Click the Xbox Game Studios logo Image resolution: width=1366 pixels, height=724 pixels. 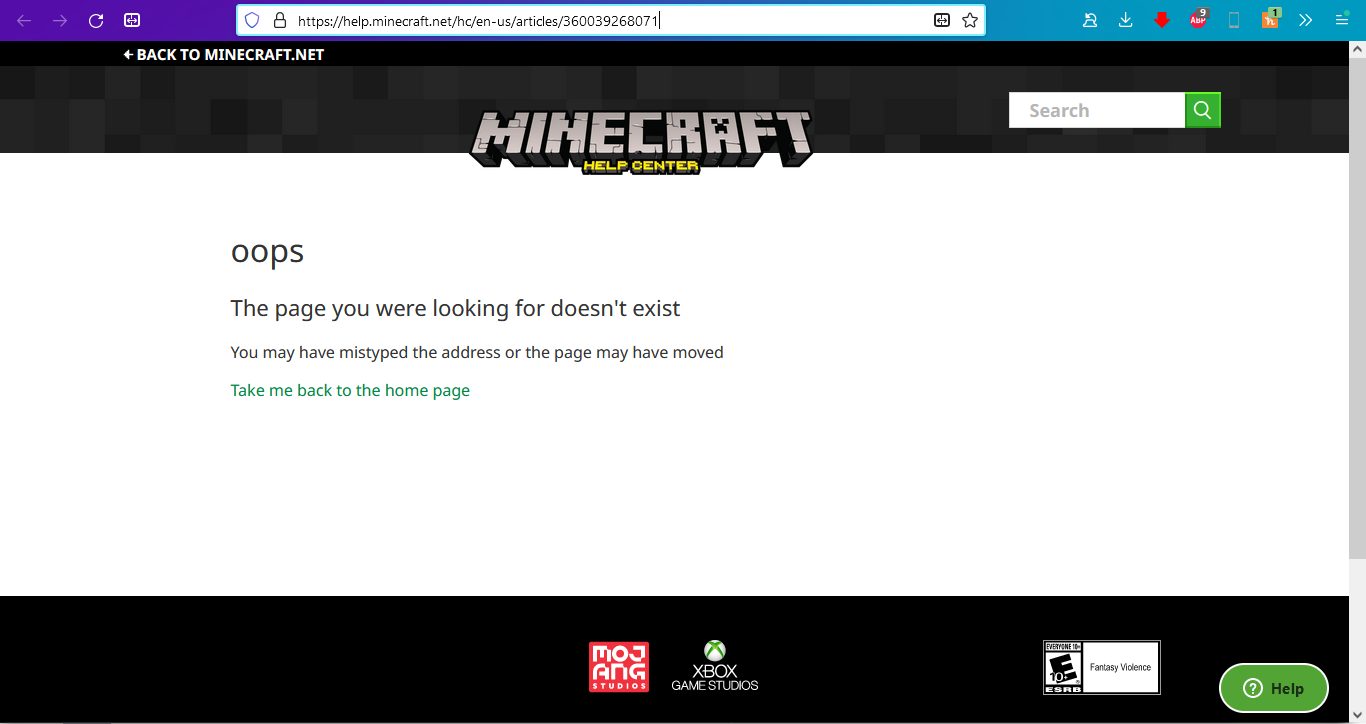[x=715, y=666]
